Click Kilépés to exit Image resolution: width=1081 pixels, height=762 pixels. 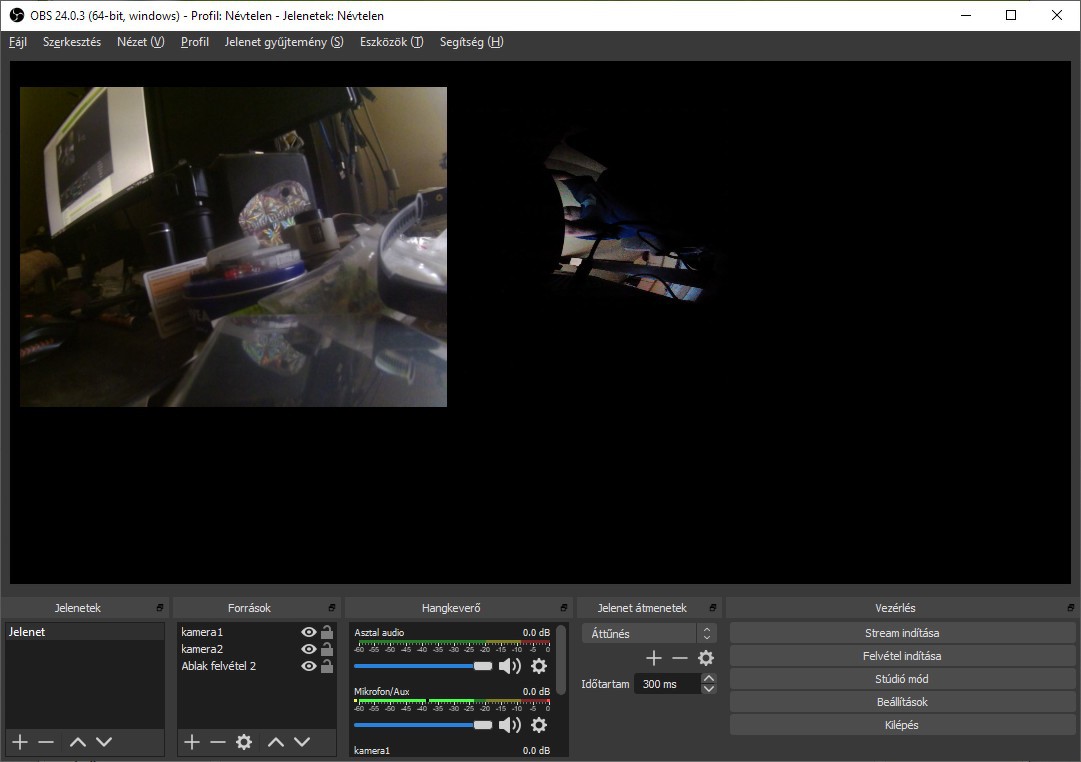coord(902,725)
